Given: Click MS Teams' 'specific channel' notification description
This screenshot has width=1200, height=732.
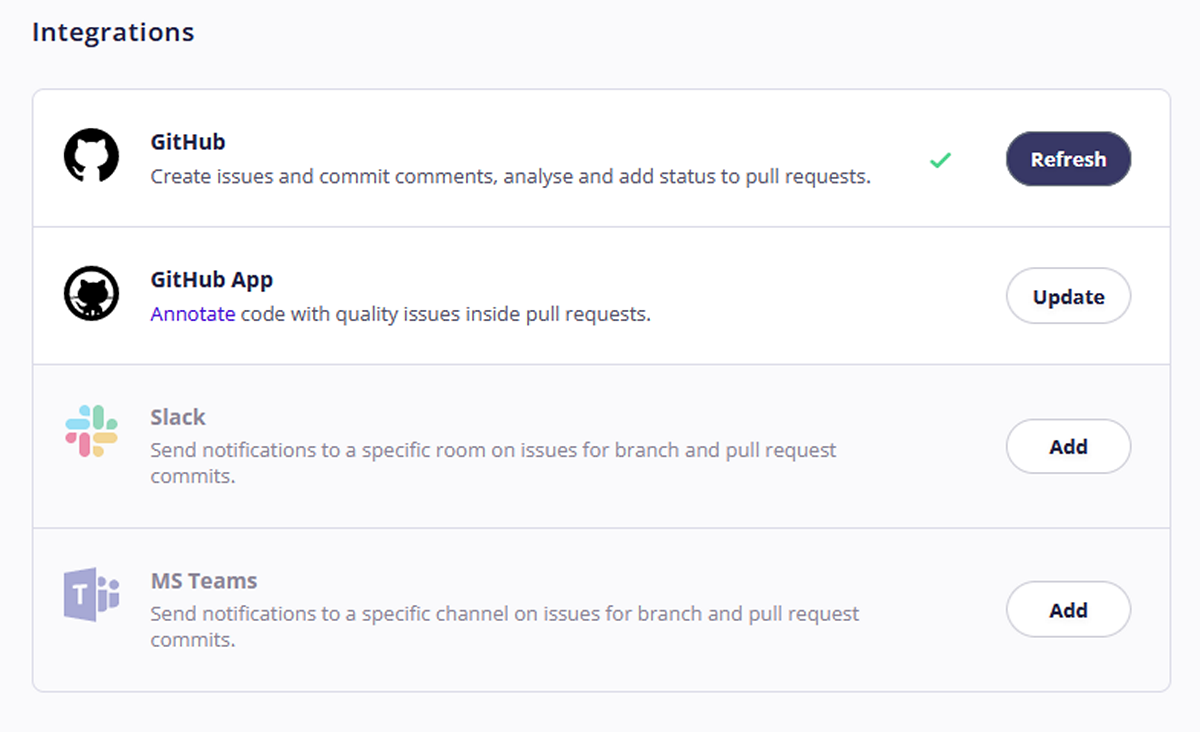Looking at the screenshot, I should (505, 626).
